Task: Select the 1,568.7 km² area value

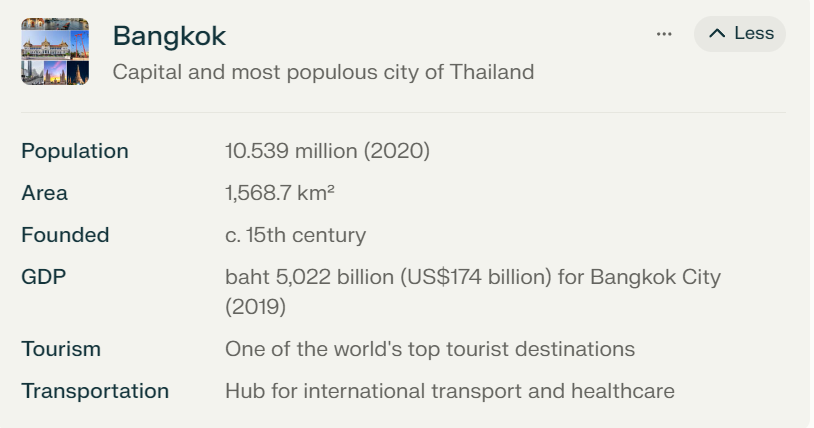Action: tap(280, 193)
